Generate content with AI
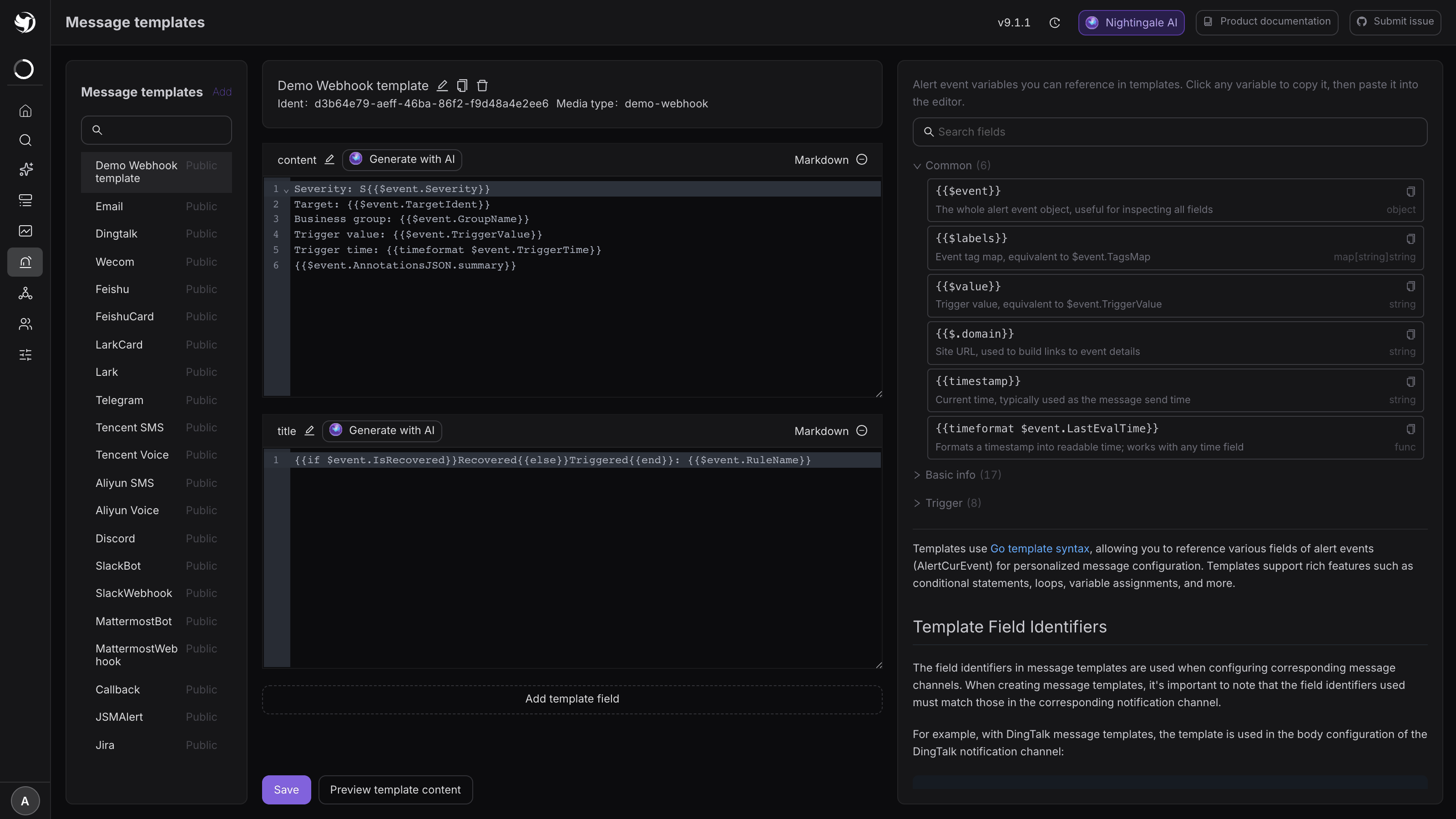 [402, 160]
